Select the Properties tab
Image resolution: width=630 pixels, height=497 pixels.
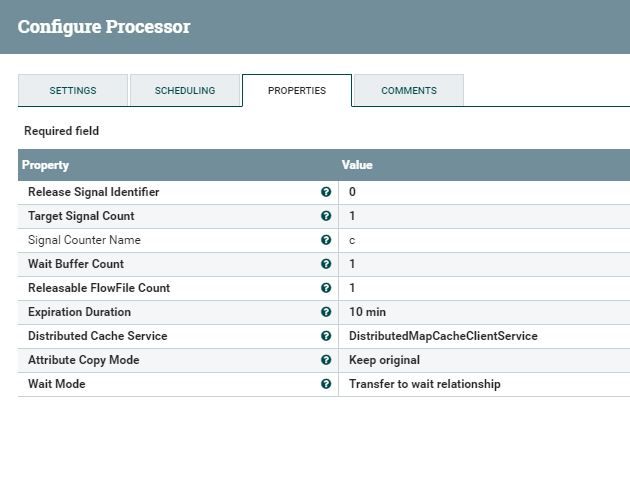[297, 90]
